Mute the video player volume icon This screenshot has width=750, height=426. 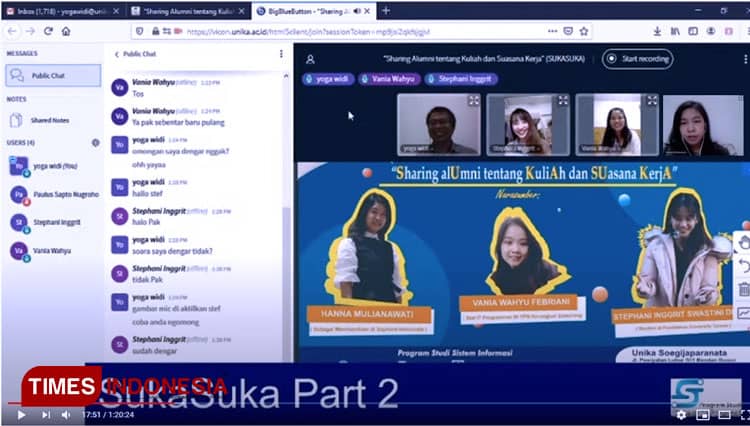(66, 415)
